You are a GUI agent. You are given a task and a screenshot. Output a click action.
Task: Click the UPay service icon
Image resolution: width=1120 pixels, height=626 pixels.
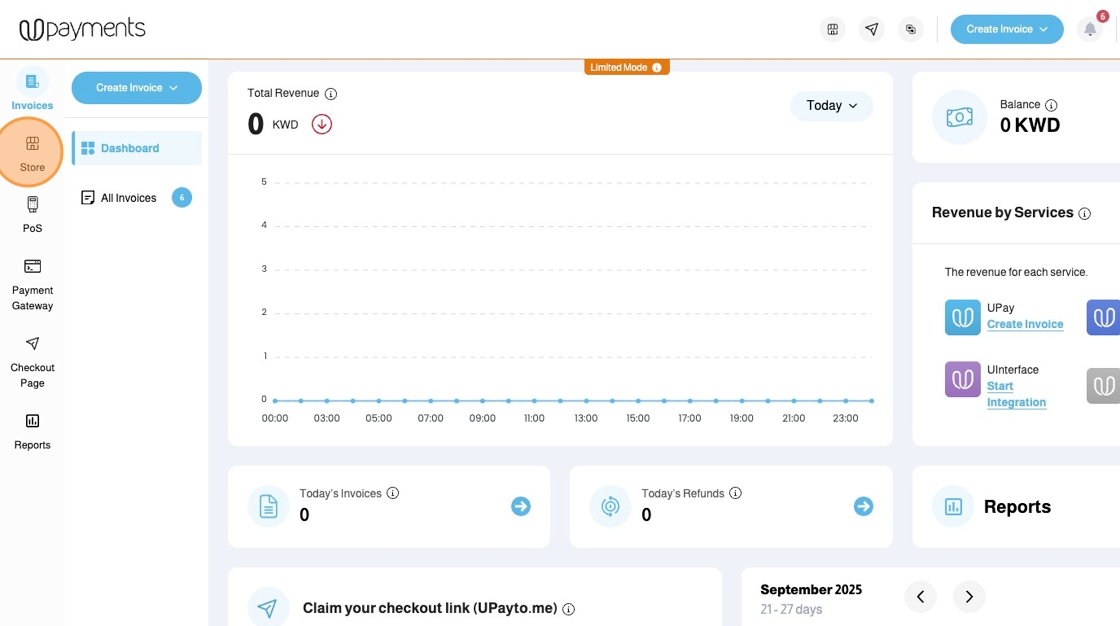(x=962, y=317)
